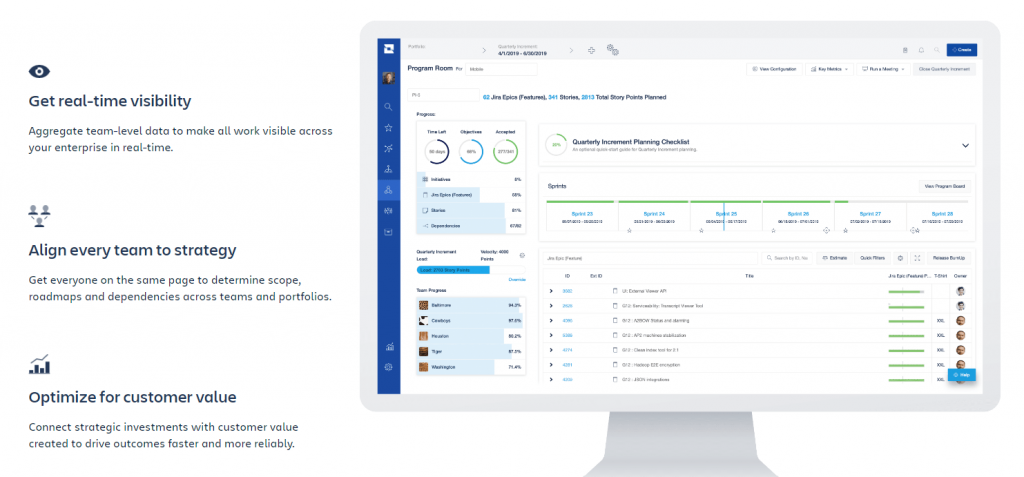Screen dimensions: 1024x477
Task: Open starred items from sidebar star icon
Action: 388,127
